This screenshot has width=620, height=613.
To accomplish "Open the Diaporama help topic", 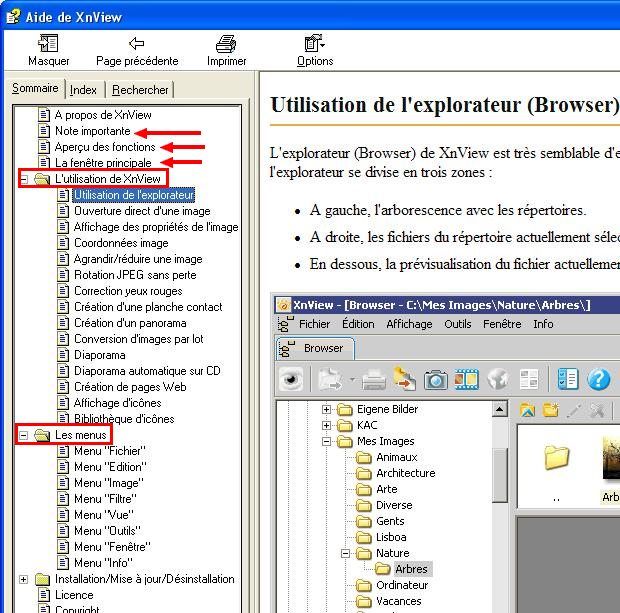I will click(99, 355).
